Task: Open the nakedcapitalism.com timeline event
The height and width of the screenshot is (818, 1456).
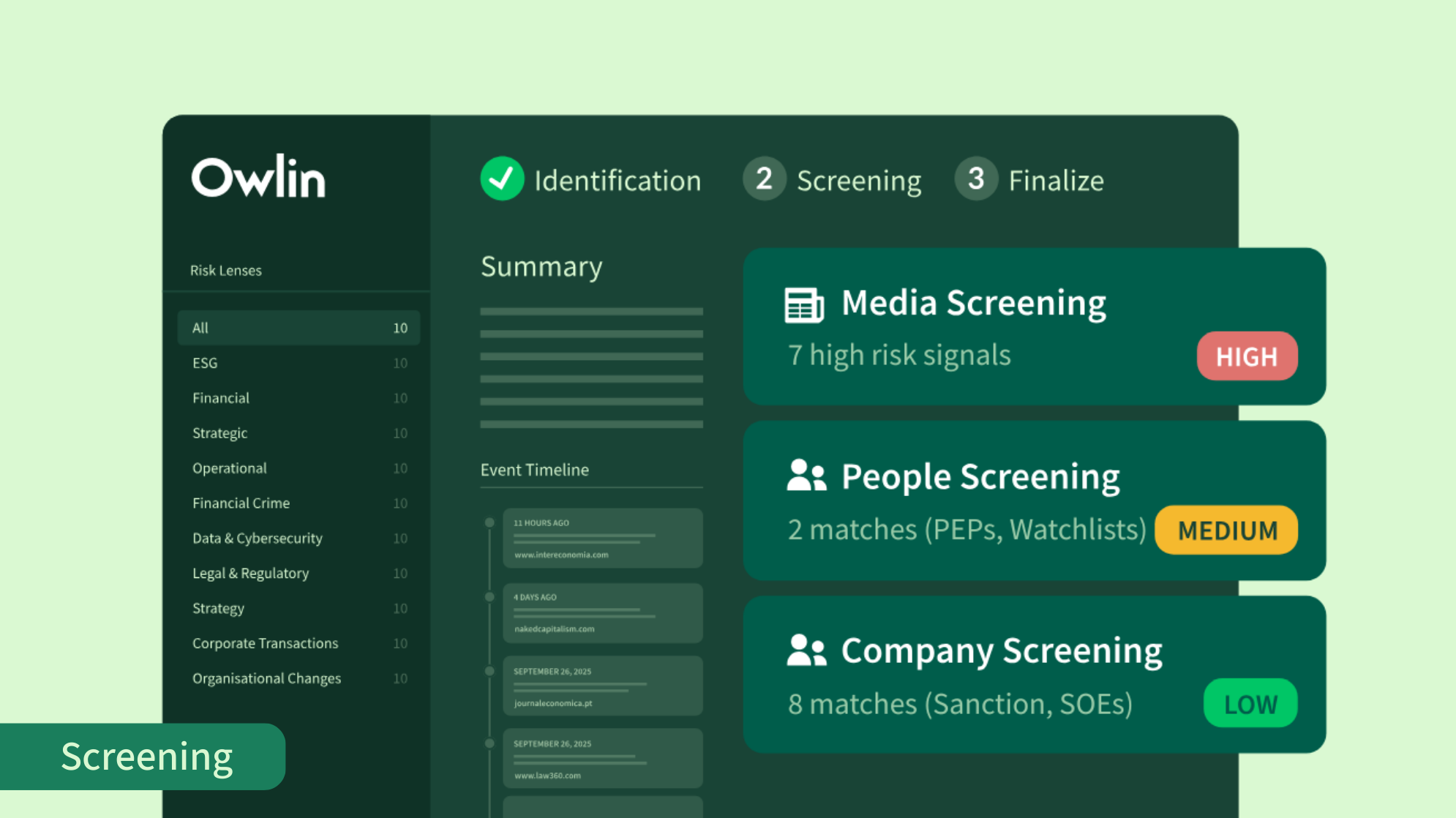Action: (602, 613)
